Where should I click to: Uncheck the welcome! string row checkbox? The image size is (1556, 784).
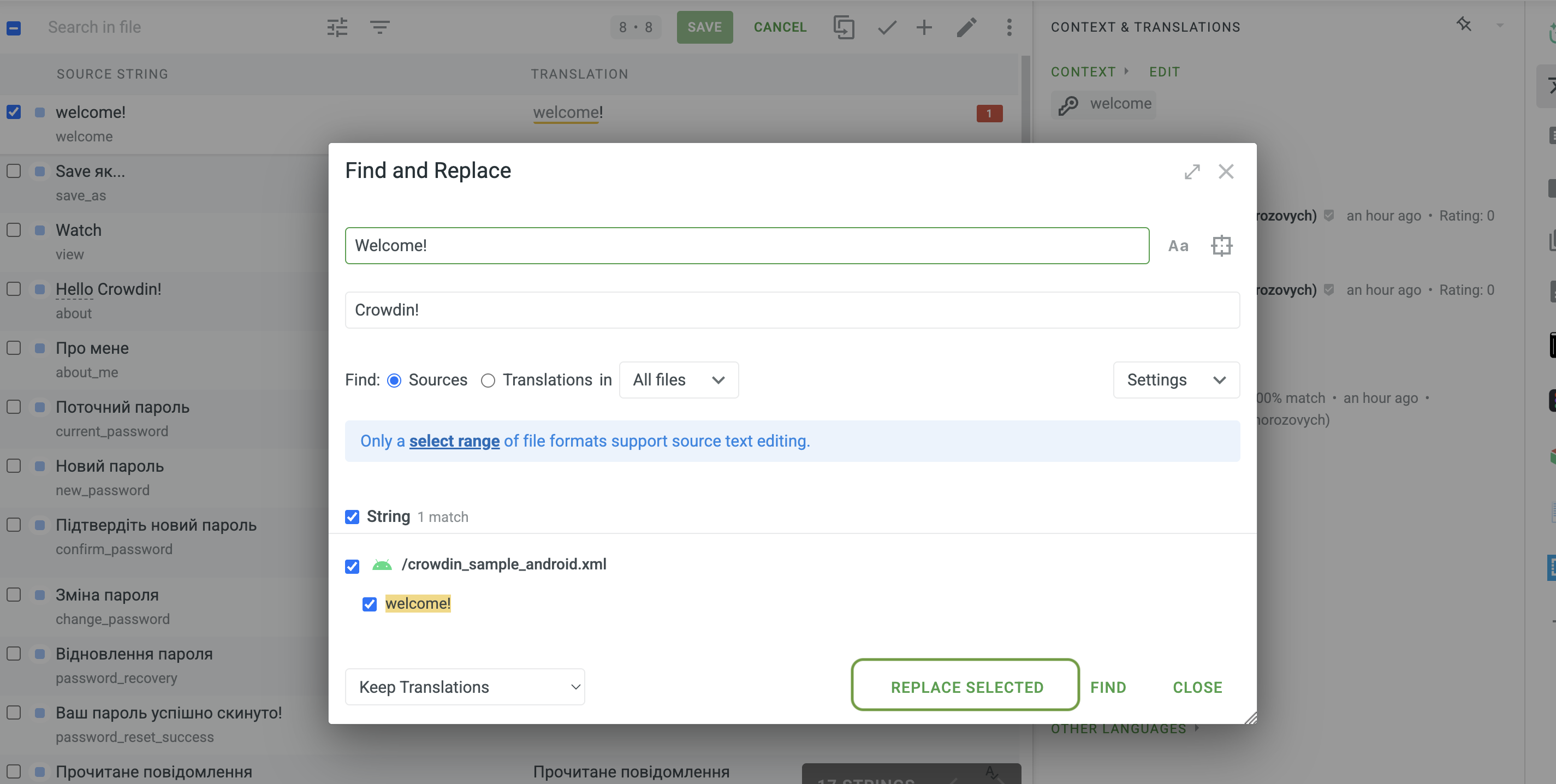click(x=14, y=112)
